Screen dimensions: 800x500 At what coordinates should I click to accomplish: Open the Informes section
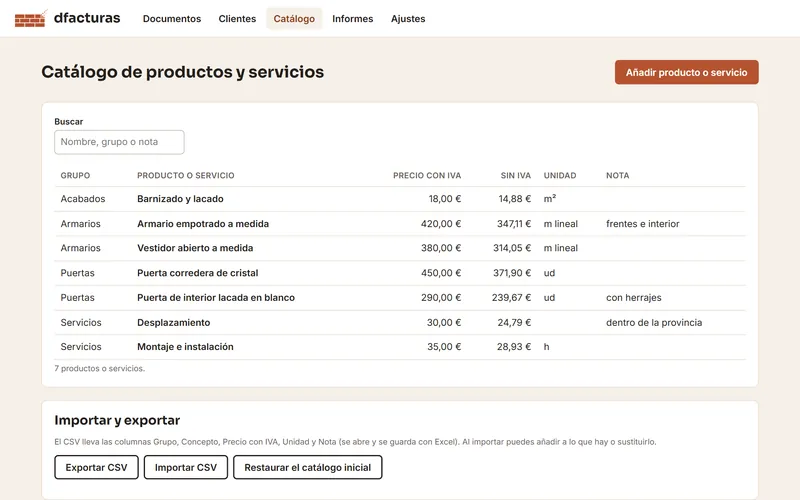coord(353,19)
